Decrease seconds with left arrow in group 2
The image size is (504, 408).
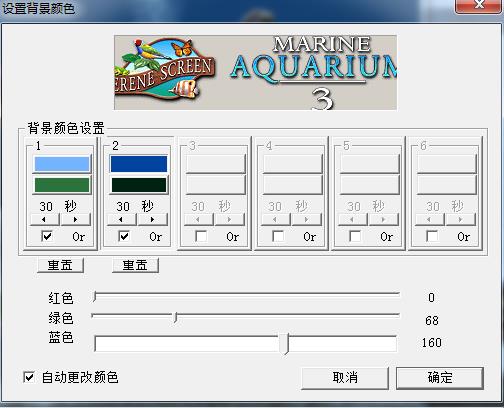[x=121, y=220]
